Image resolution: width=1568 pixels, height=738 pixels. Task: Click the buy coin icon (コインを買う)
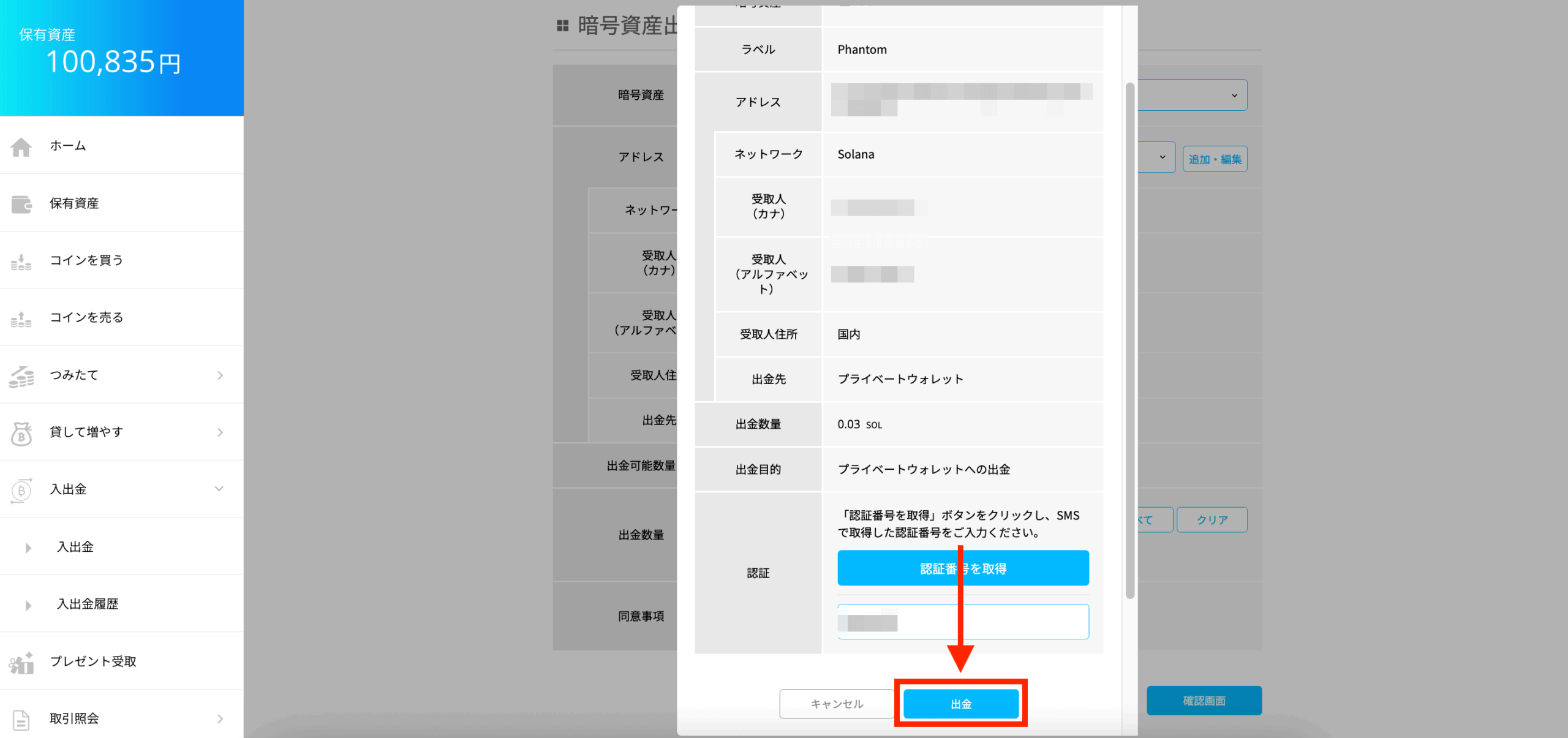coord(21,262)
